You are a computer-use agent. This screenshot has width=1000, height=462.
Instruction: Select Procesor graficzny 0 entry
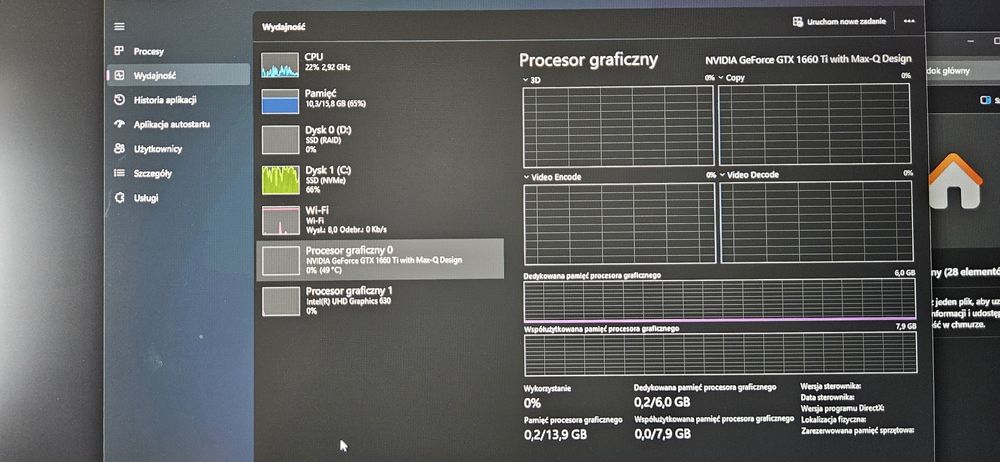[x=380, y=259]
